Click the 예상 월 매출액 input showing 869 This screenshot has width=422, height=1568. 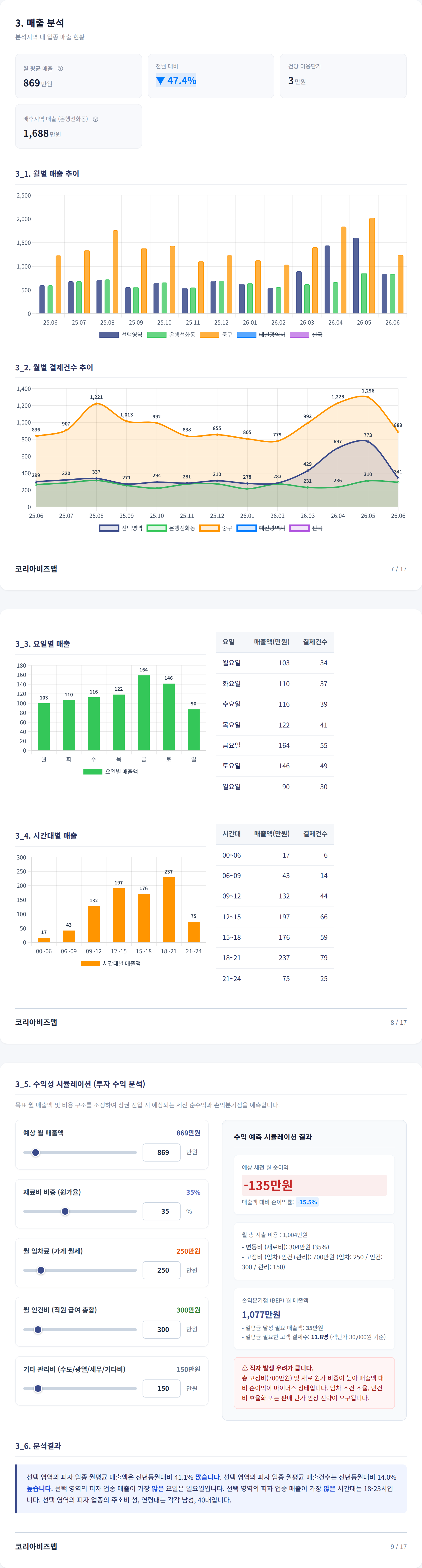[x=161, y=1152]
